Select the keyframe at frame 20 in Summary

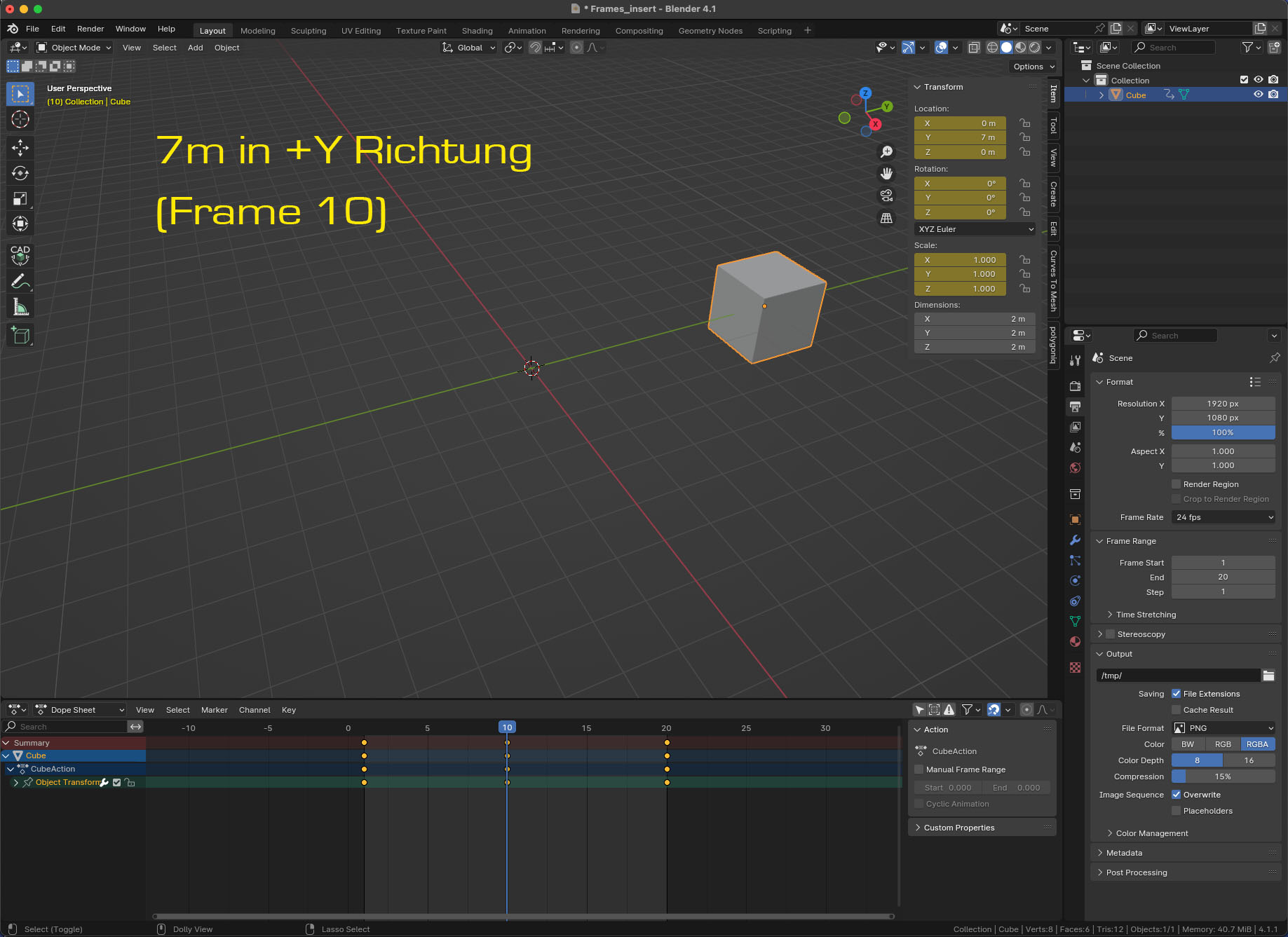667,742
